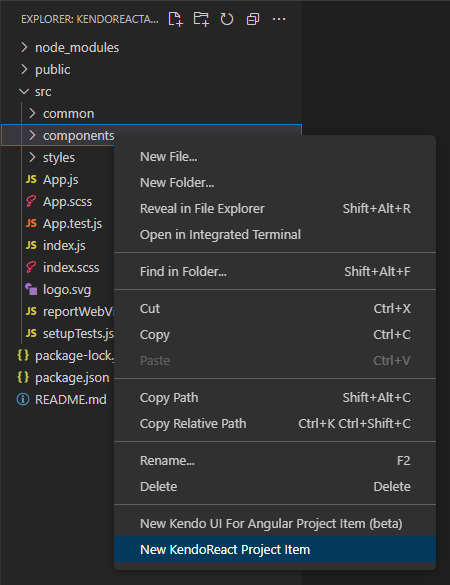Select Copy Relative Path menu entry
This screenshot has width=450, height=585.
(275, 423)
